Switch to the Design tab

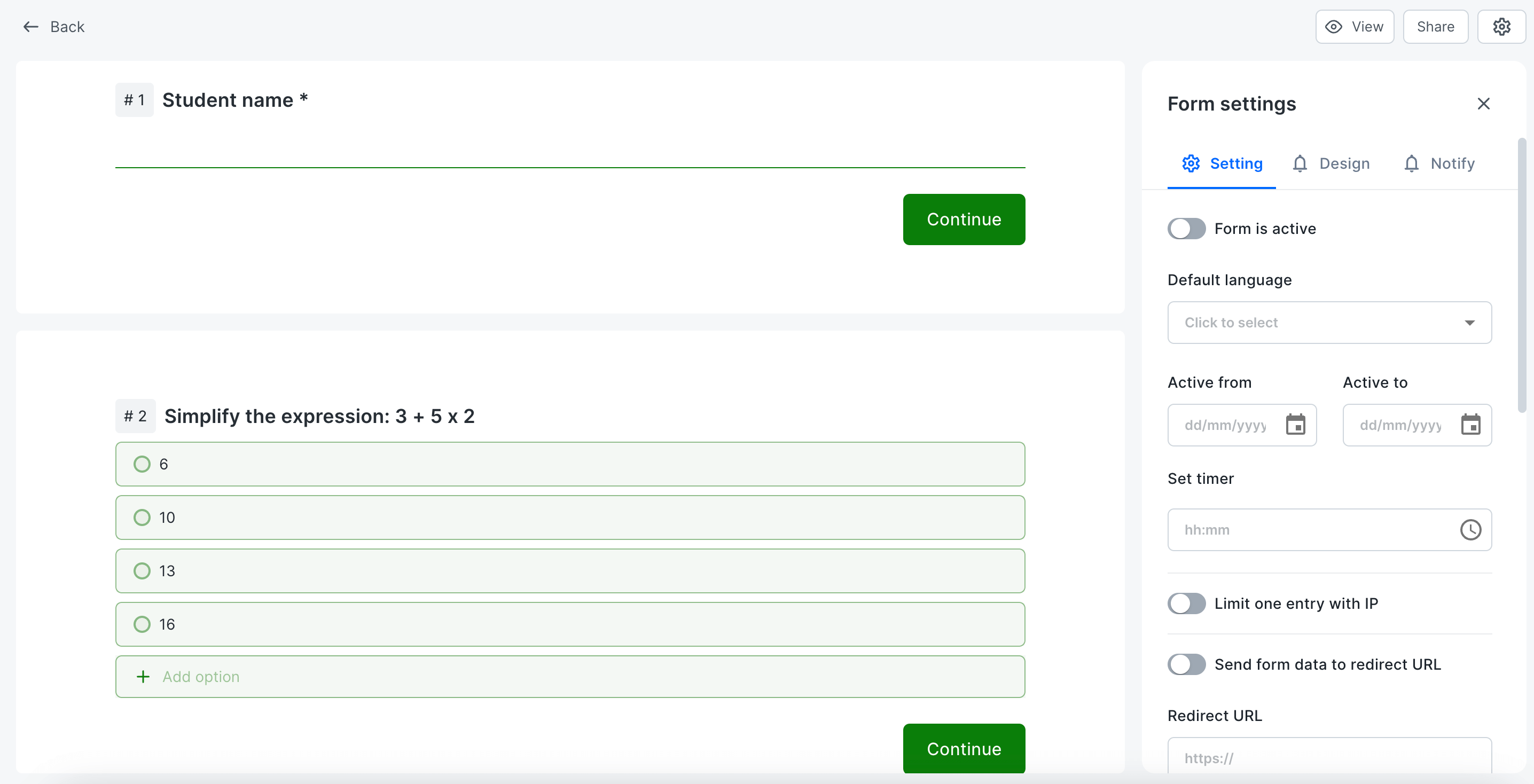(x=1344, y=163)
